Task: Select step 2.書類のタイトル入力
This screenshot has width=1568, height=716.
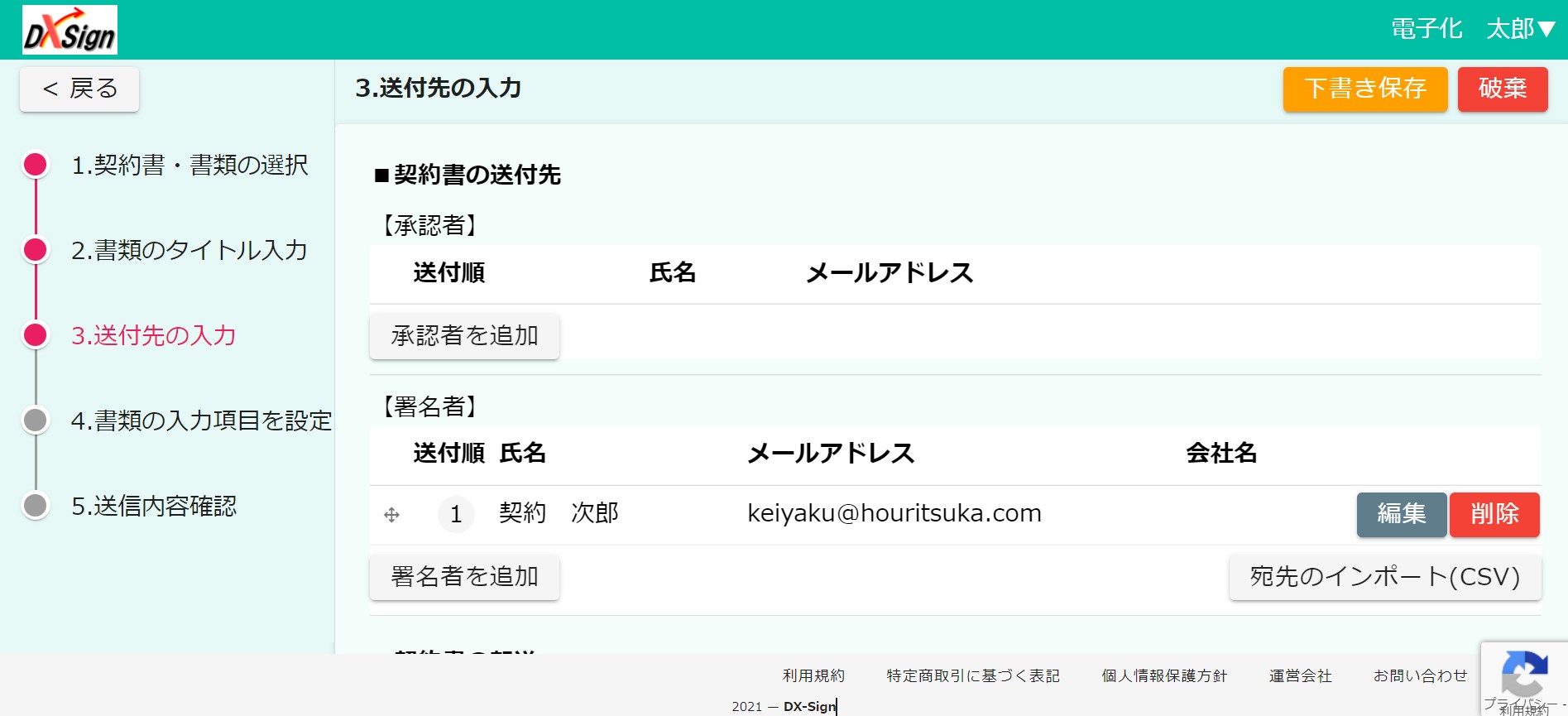Action: (x=189, y=251)
